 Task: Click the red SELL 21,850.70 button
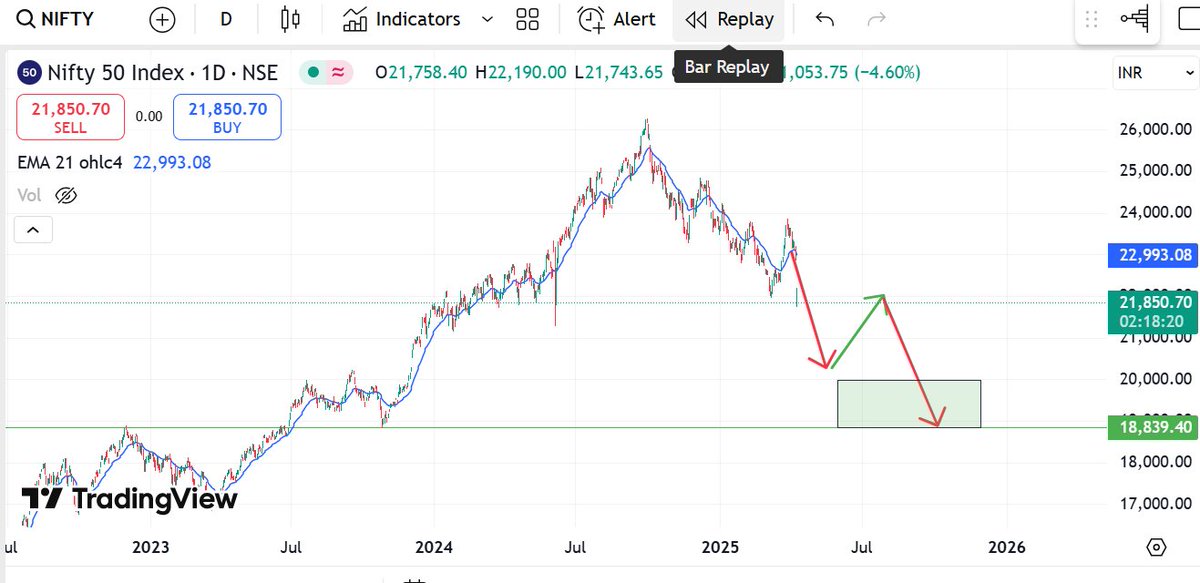(x=70, y=117)
